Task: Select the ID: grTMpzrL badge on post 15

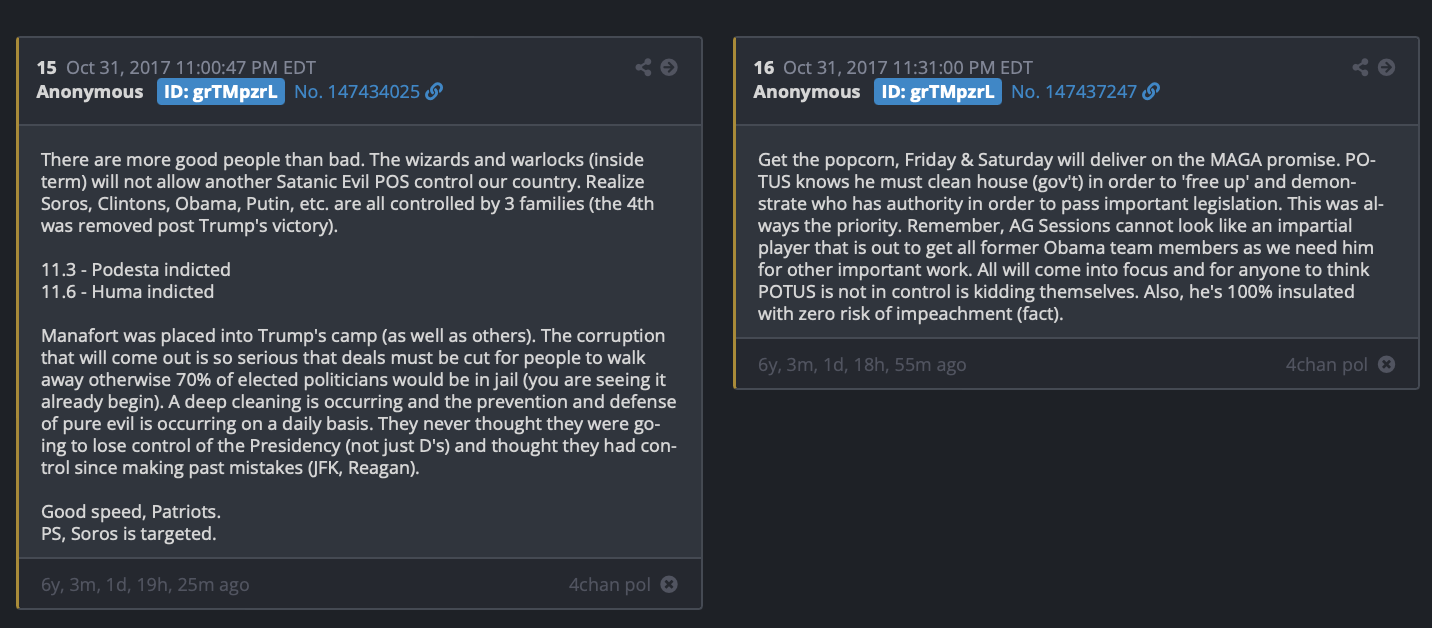Action: tap(221, 92)
